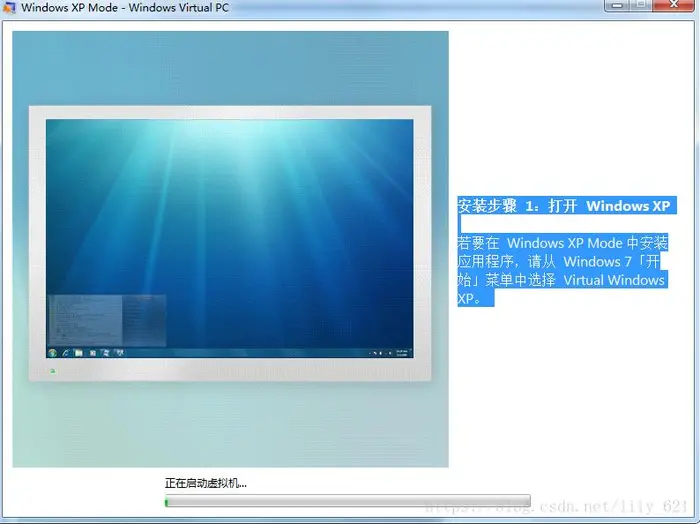Click the virtual machine startup progress bar
The width and height of the screenshot is (700, 524).
click(348, 500)
